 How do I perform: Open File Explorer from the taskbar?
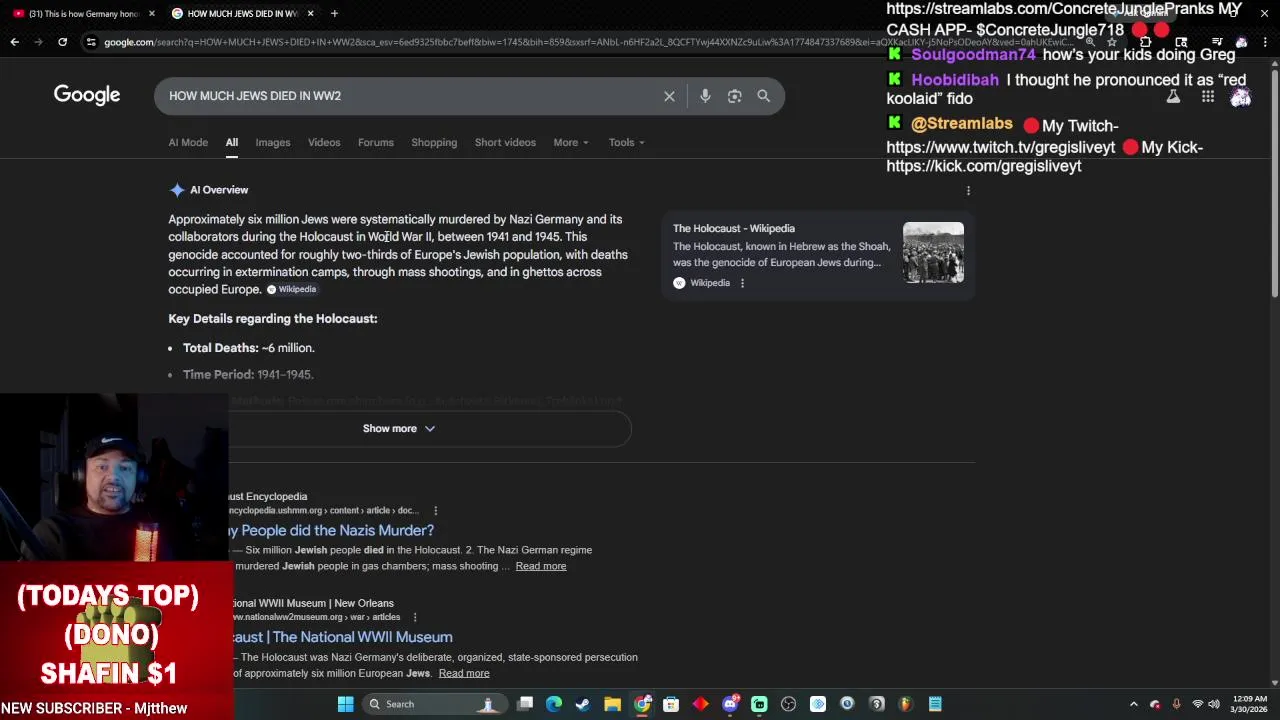pos(612,704)
